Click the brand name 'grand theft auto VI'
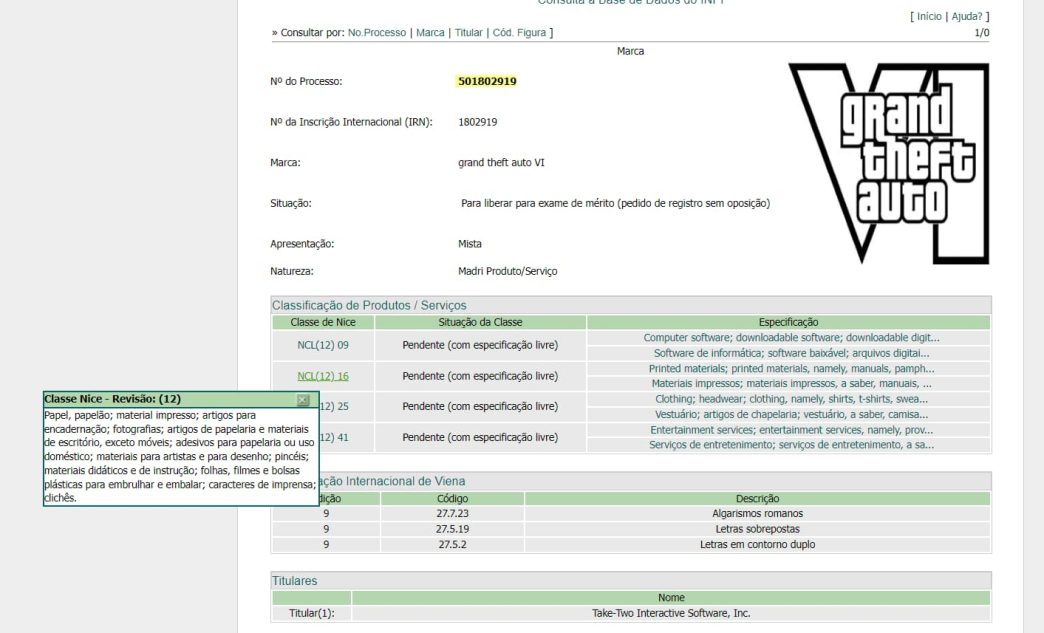Image resolution: width=1044 pixels, height=633 pixels. point(501,162)
